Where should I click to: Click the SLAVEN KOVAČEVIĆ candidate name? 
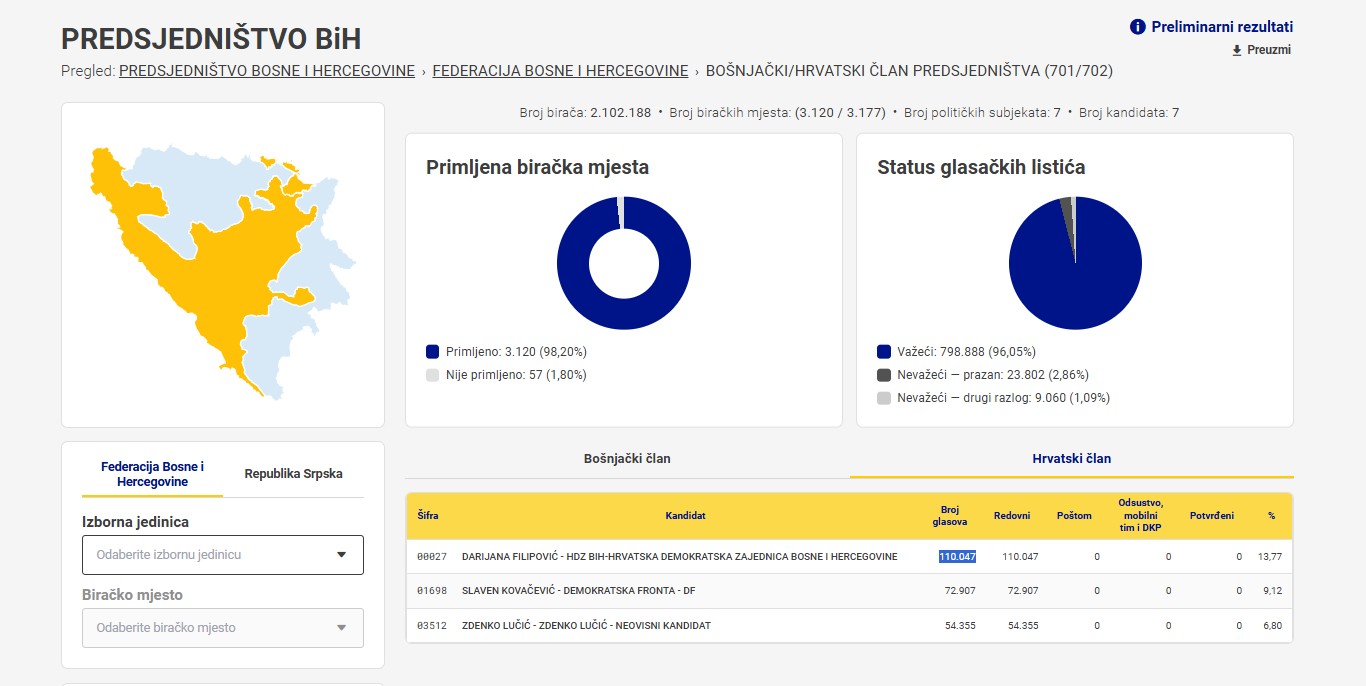tap(579, 591)
